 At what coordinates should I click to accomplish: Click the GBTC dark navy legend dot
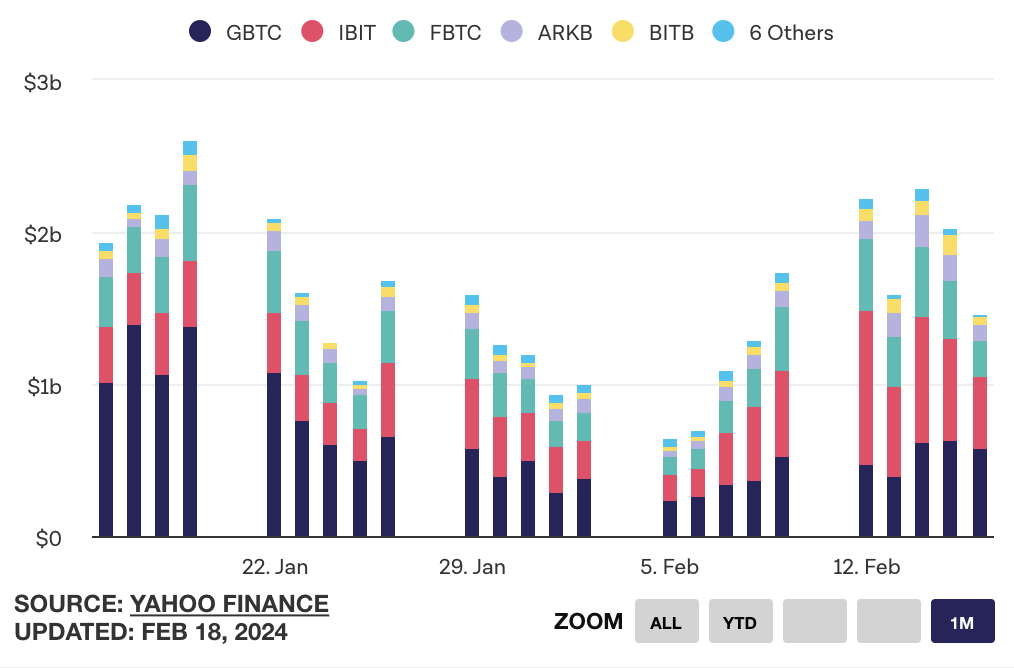pos(200,32)
